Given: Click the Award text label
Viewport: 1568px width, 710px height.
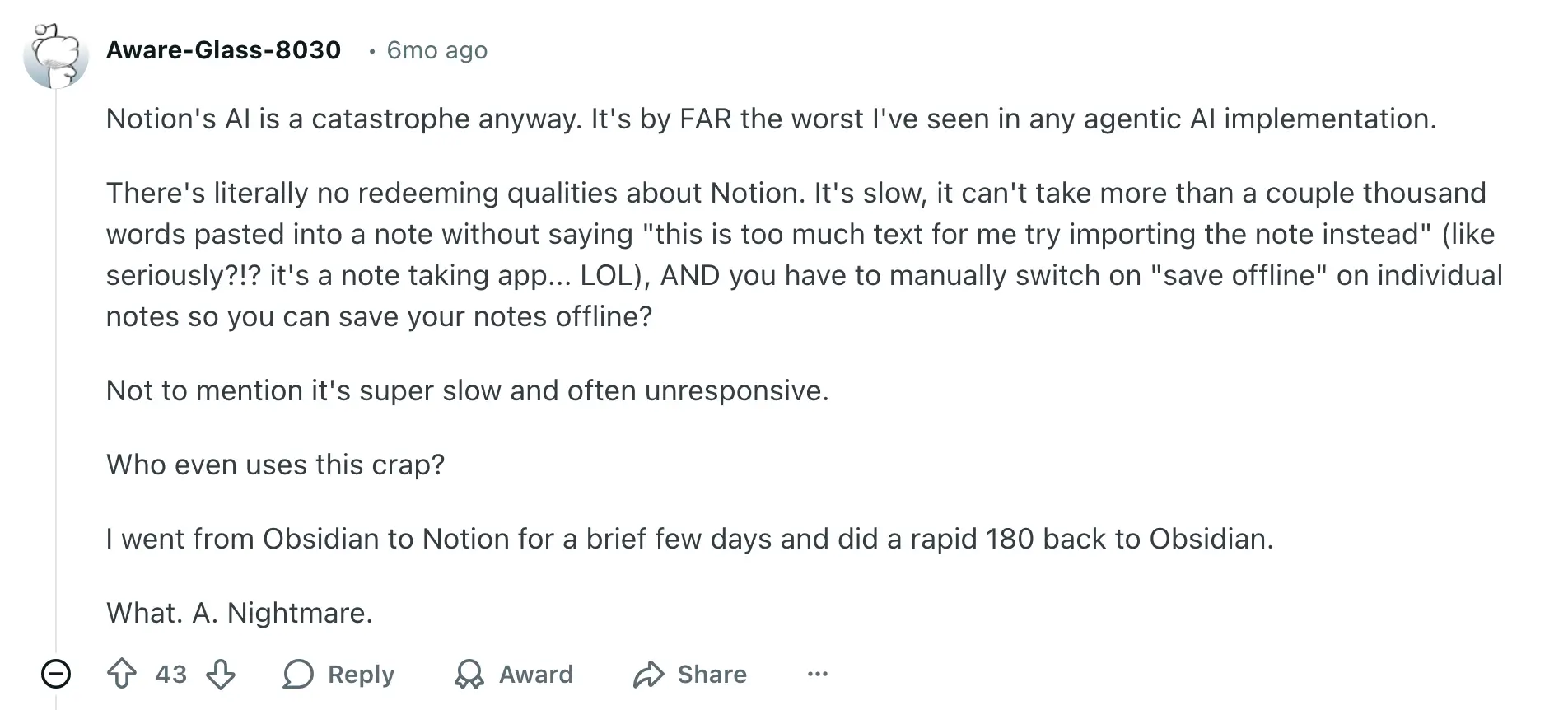Looking at the screenshot, I should 535,674.
